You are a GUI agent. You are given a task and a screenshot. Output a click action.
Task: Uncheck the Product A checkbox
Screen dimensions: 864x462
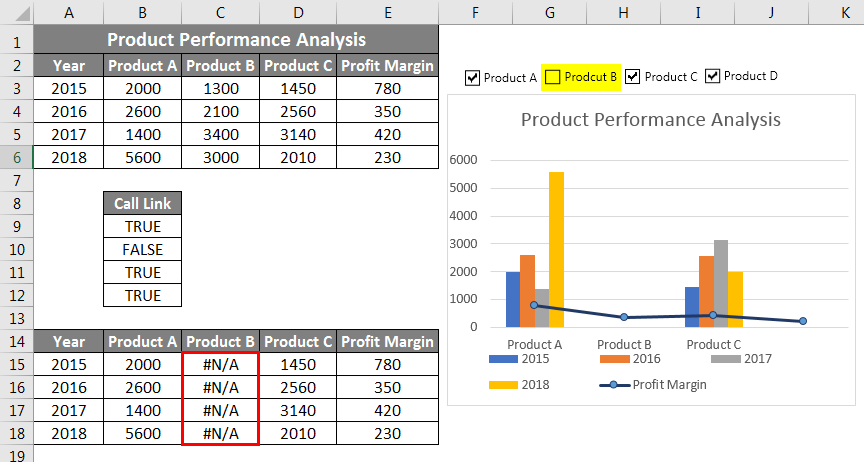tap(472, 78)
